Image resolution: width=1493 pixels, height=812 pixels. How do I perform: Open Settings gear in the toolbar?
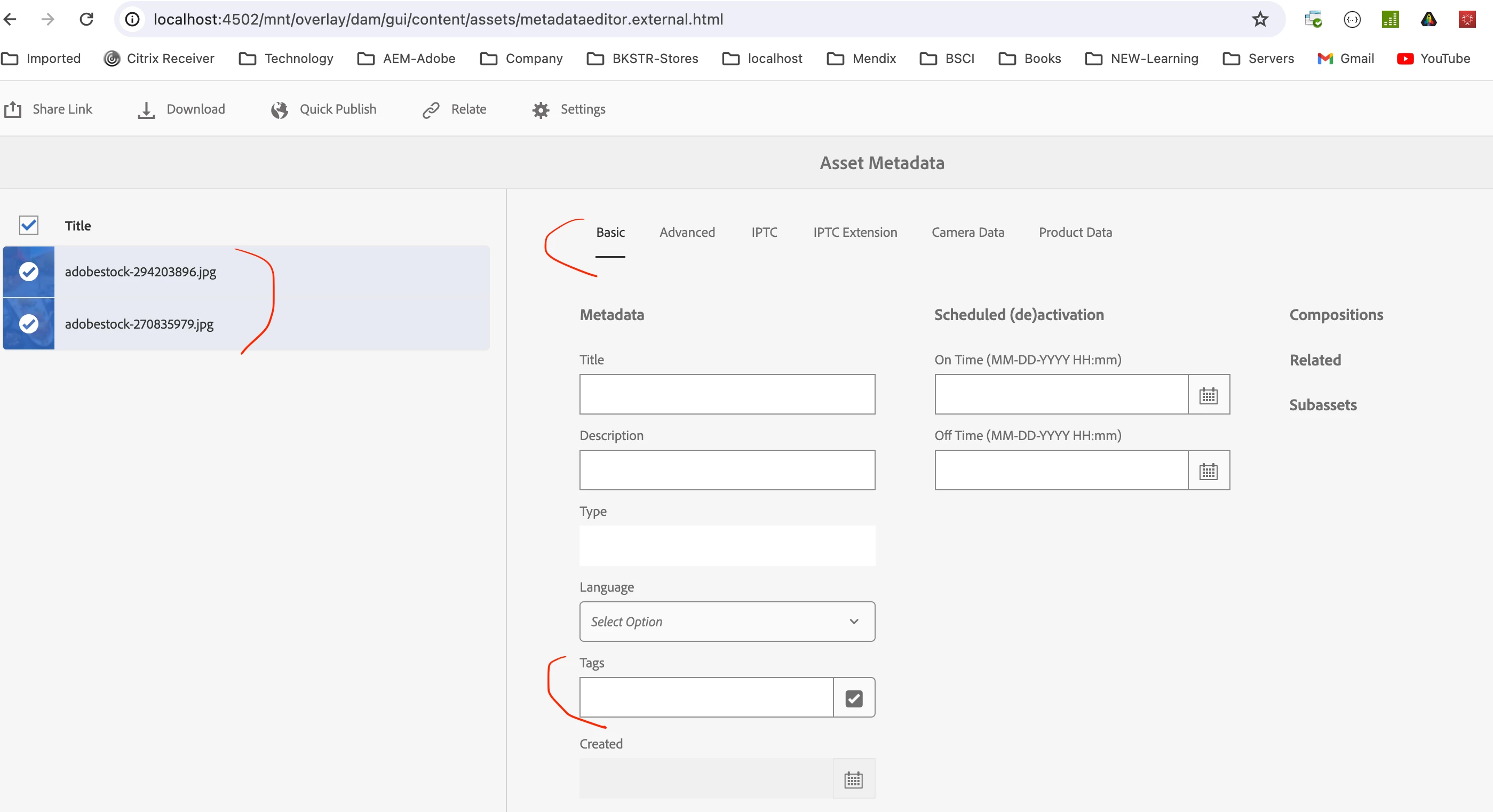tap(541, 109)
